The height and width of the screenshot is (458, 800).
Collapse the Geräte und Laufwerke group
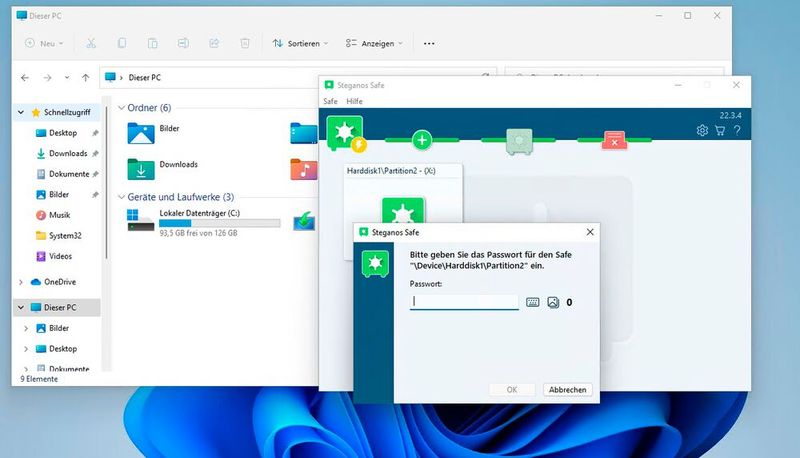pyautogui.click(x=121, y=197)
